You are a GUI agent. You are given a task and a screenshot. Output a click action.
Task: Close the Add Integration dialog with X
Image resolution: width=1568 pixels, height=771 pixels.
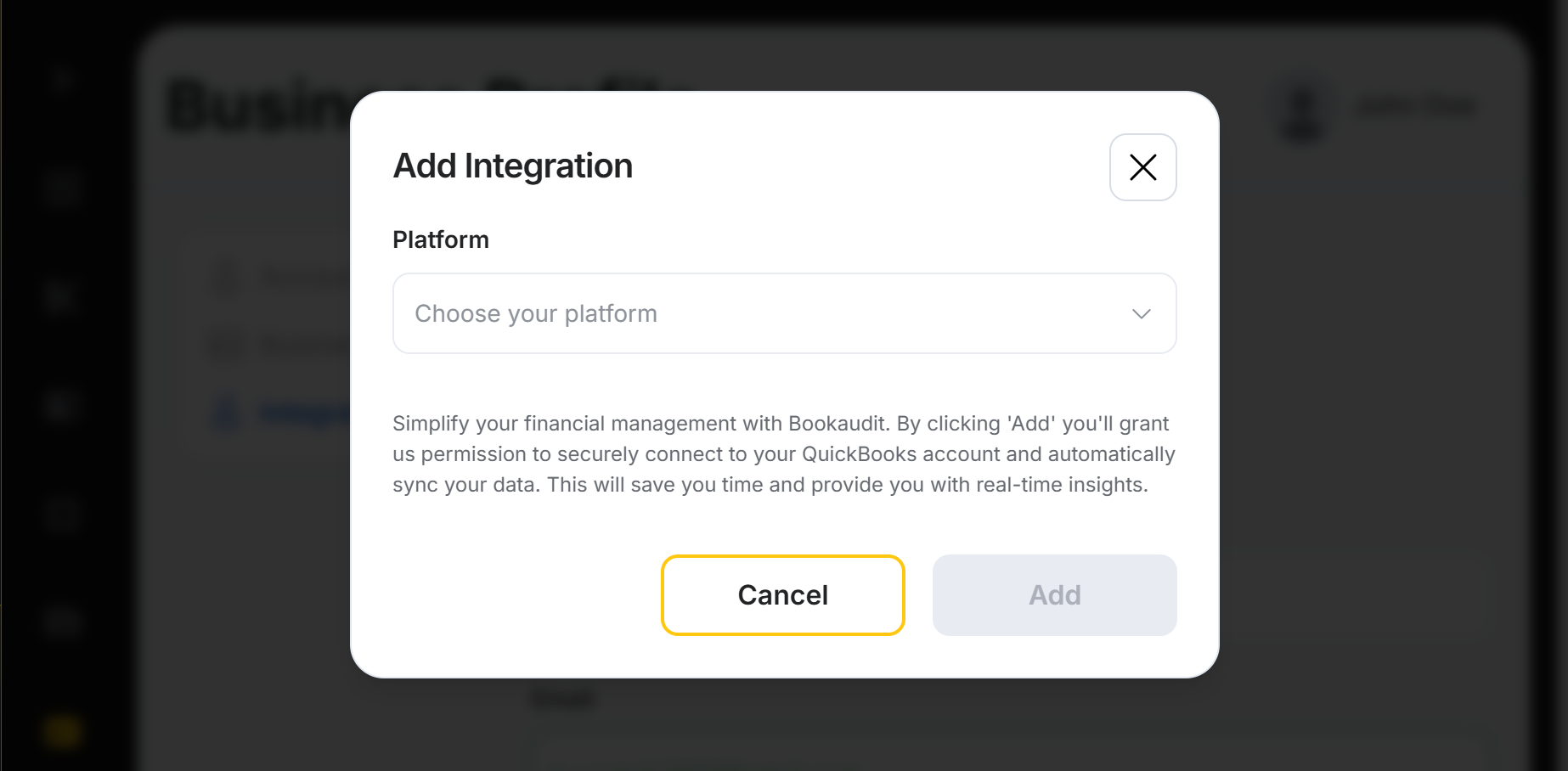coord(1142,167)
